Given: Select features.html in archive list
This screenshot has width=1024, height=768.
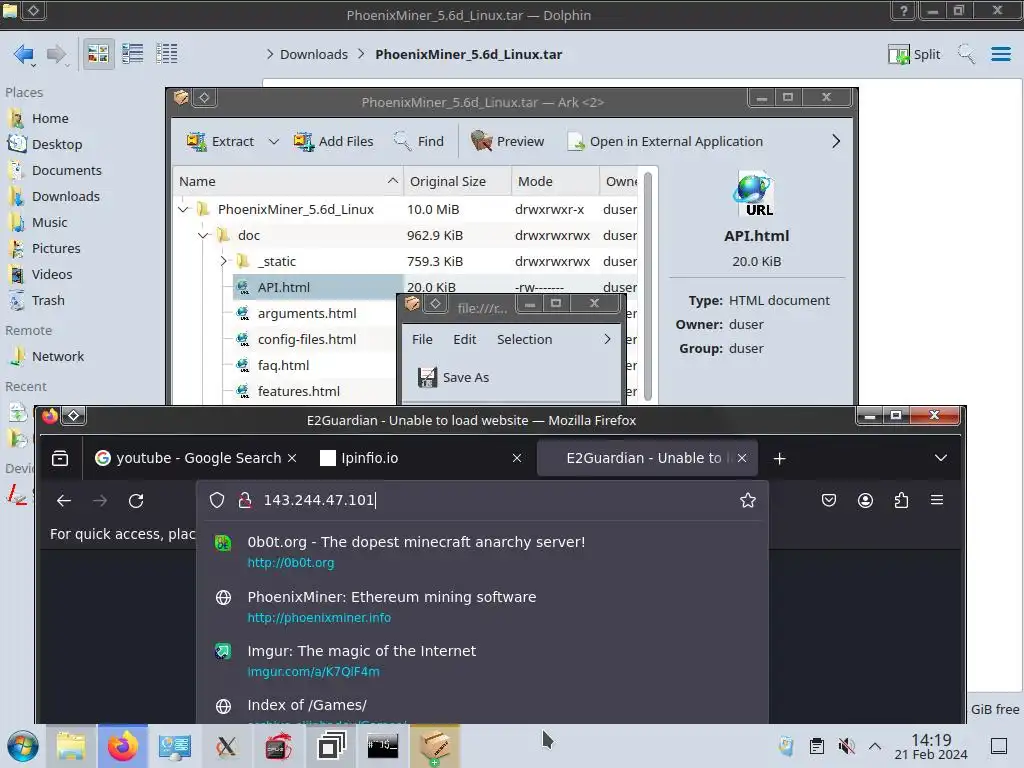Looking at the screenshot, I should click(x=298, y=391).
